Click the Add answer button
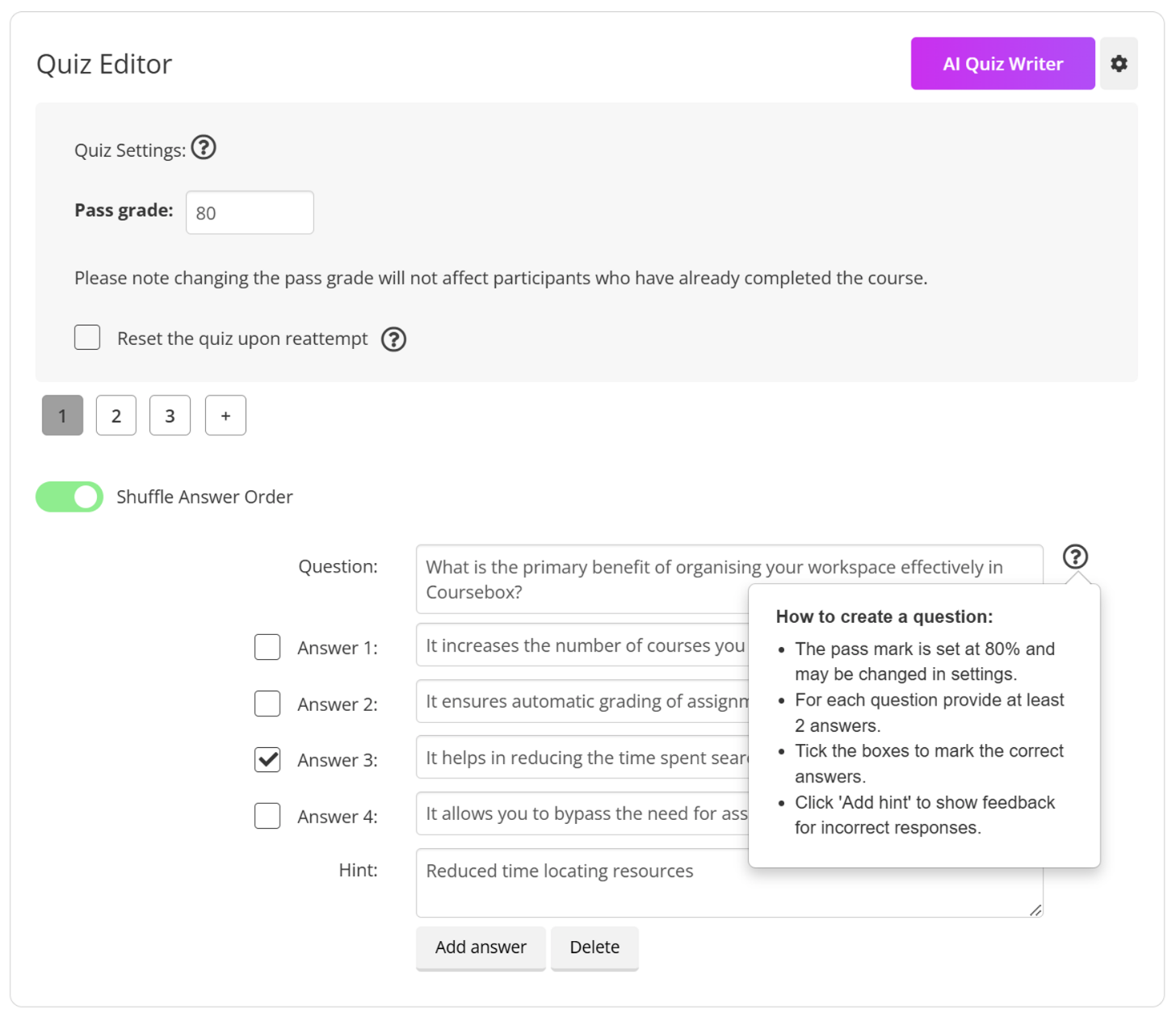The image size is (1176, 1021). [481, 947]
